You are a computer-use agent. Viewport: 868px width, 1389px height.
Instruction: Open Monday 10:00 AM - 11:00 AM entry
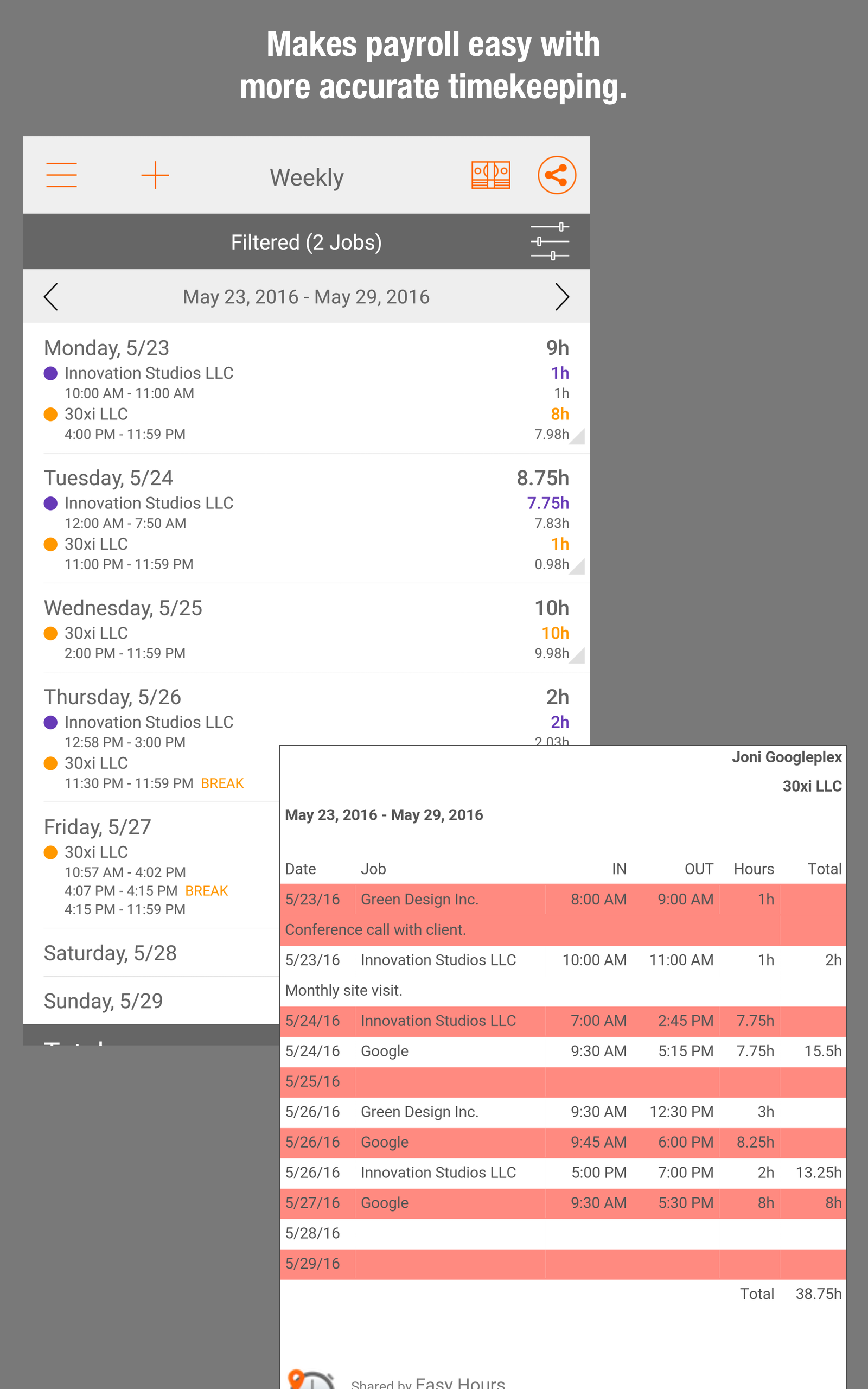click(x=129, y=393)
